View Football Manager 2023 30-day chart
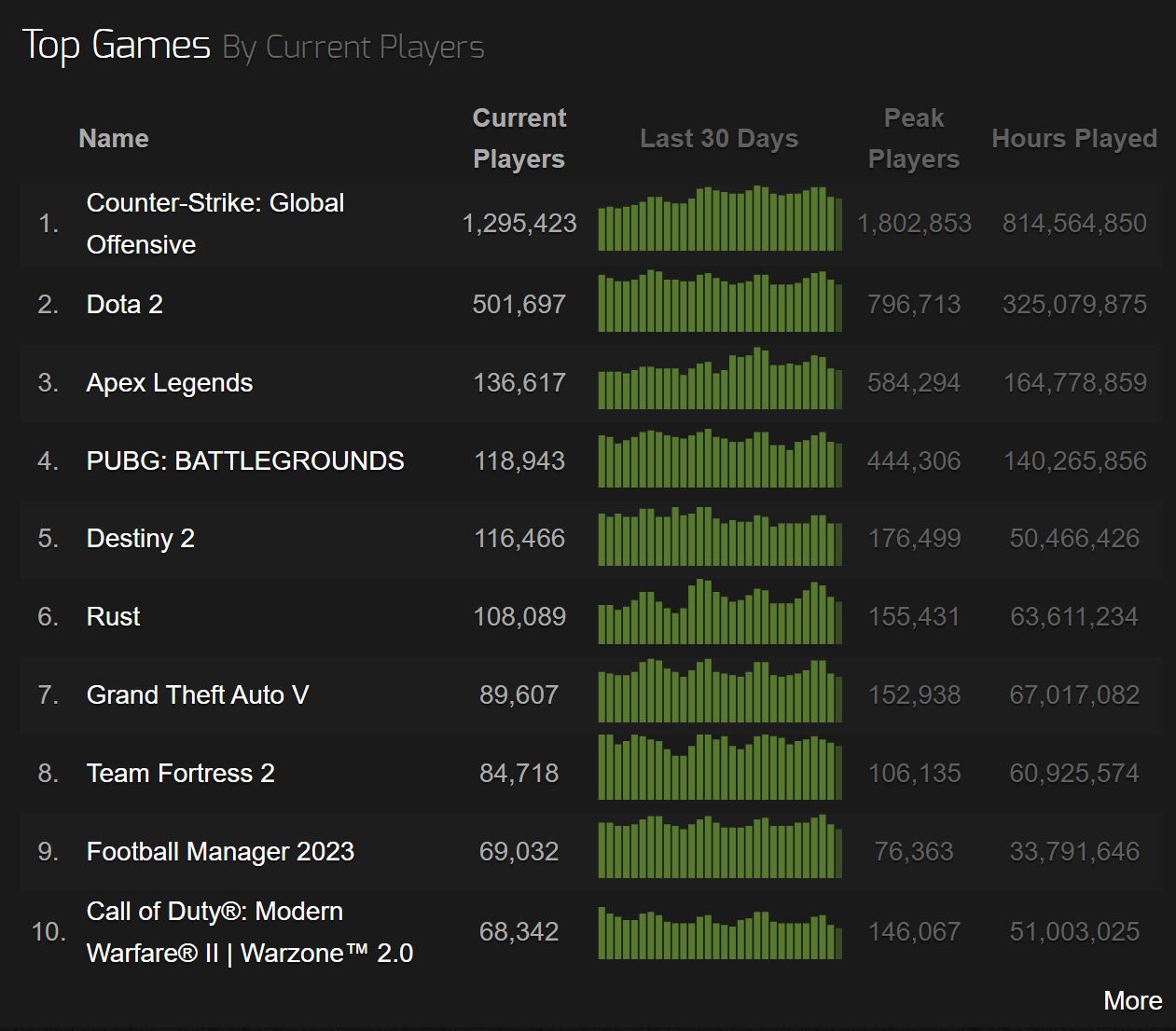Viewport: 1176px width, 1031px height. pos(720,846)
